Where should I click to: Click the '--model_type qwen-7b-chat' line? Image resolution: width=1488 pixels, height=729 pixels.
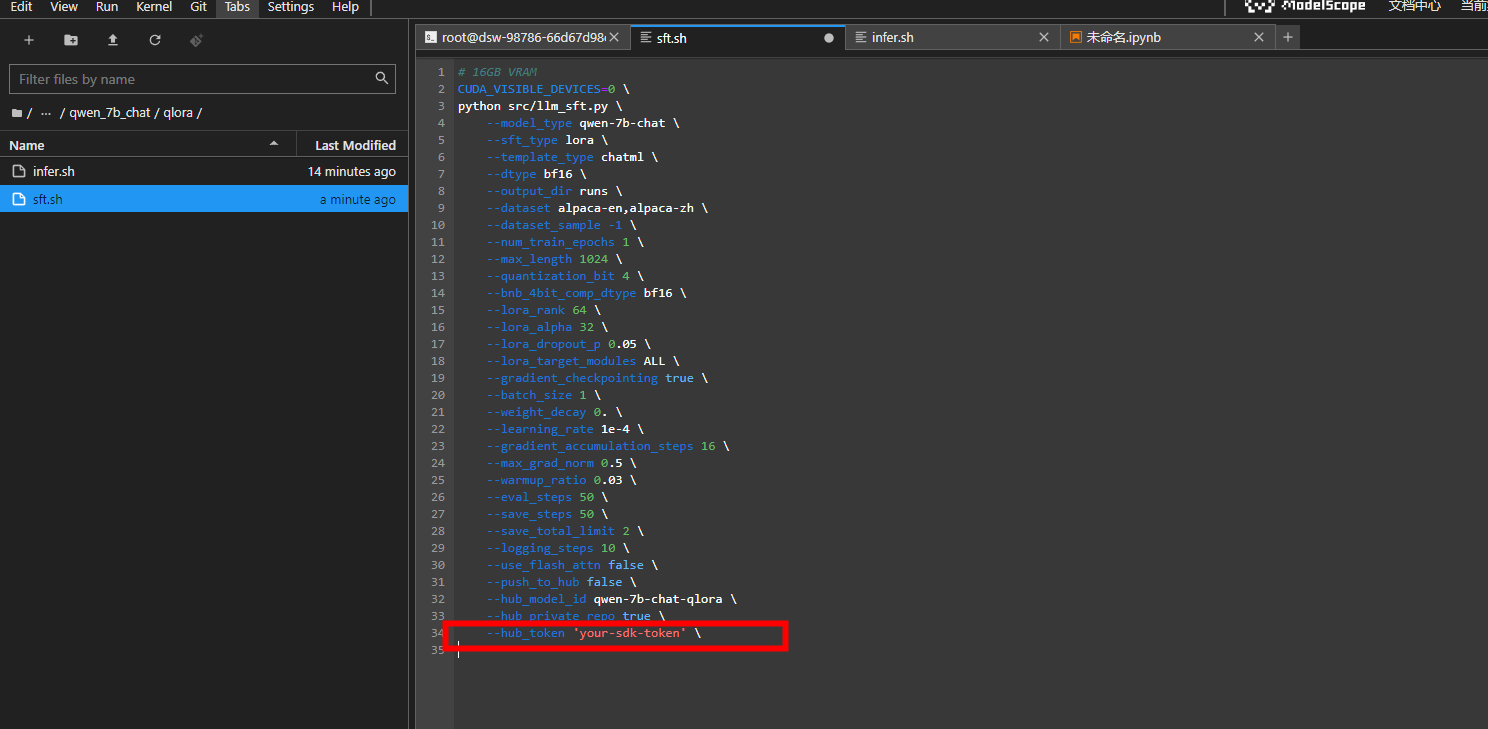[x=583, y=123]
